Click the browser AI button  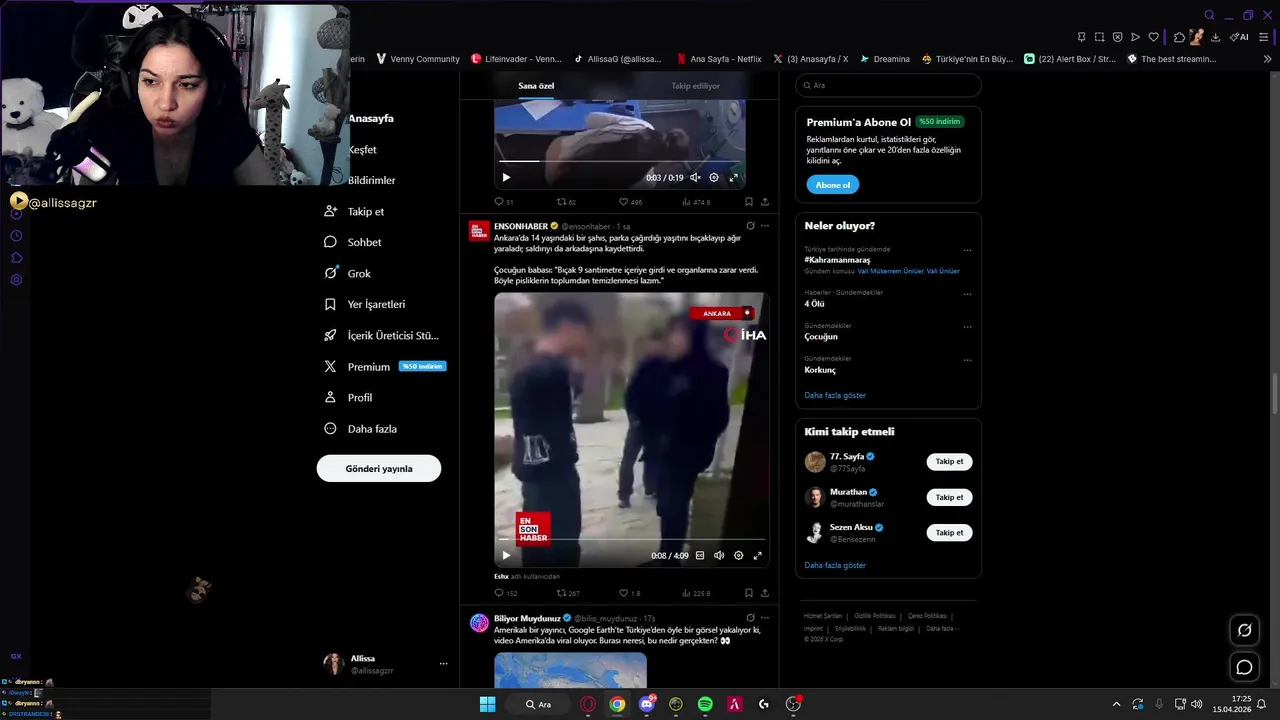click(1239, 37)
